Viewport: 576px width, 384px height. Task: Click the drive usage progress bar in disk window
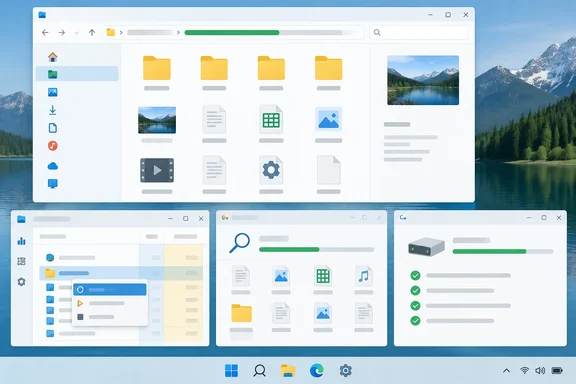pyautogui.click(x=503, y=251)
